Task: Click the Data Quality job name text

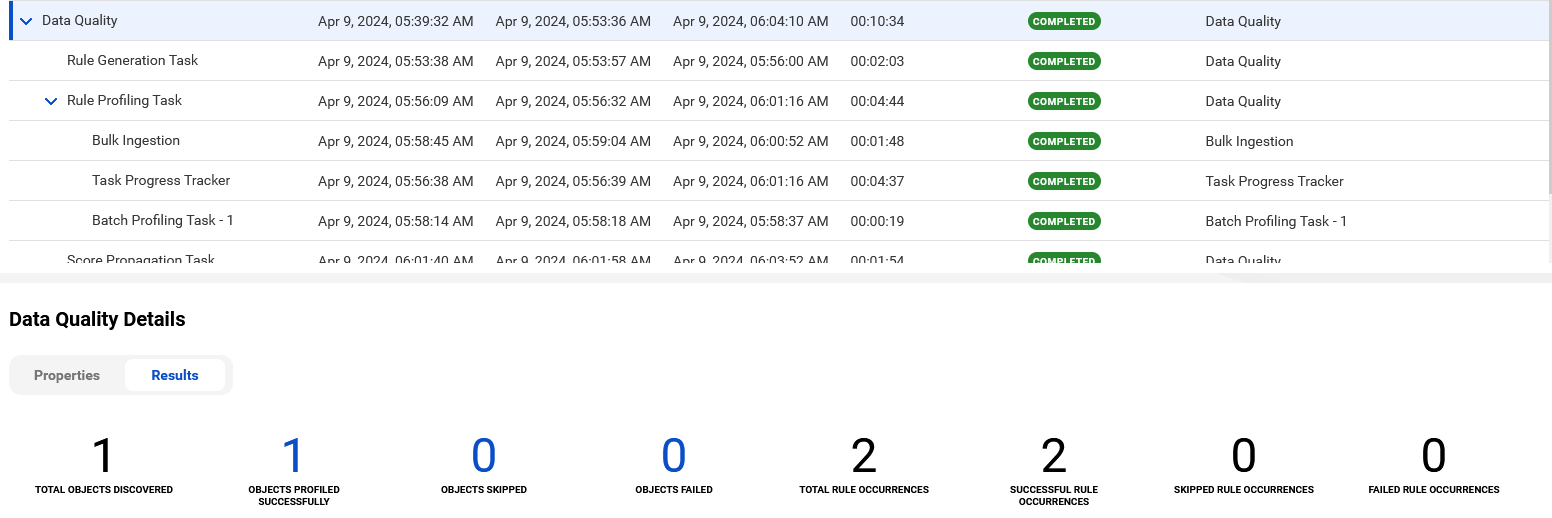Action: (x=80, y=21)
